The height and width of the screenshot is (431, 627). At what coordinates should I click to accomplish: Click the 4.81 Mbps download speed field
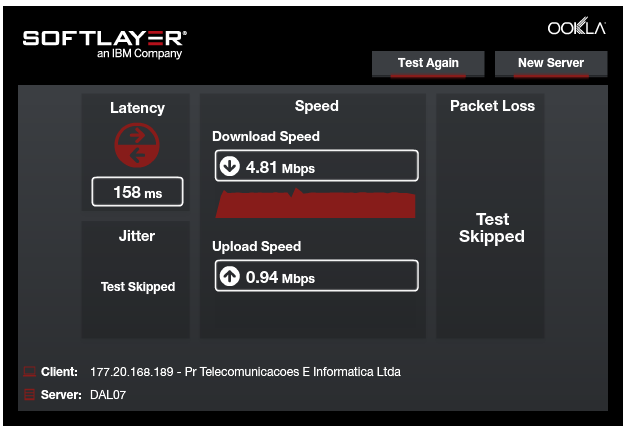pos(316,167)
